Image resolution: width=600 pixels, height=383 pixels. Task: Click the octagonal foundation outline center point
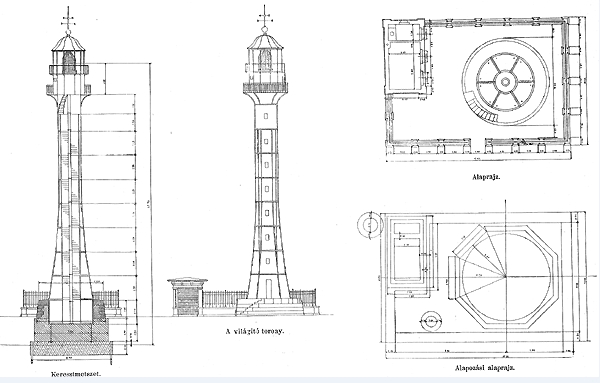pos(505,276)
